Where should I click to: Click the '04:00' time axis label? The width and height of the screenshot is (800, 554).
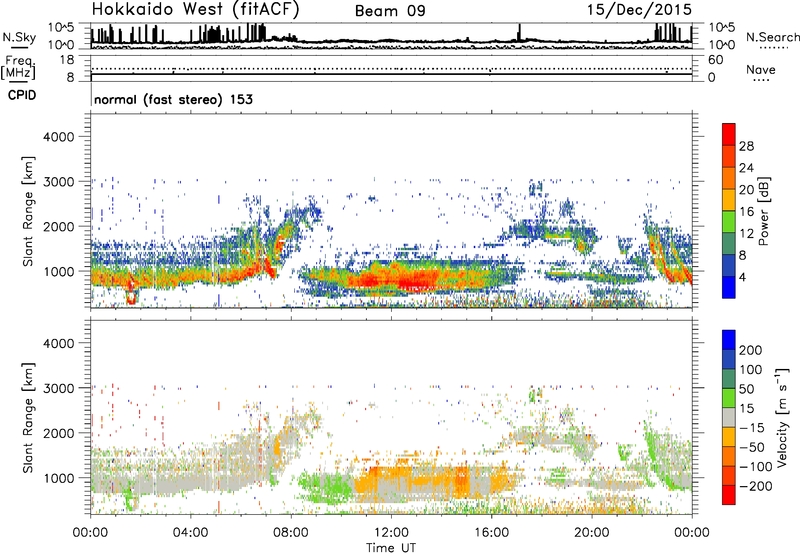tap(191, 533)
